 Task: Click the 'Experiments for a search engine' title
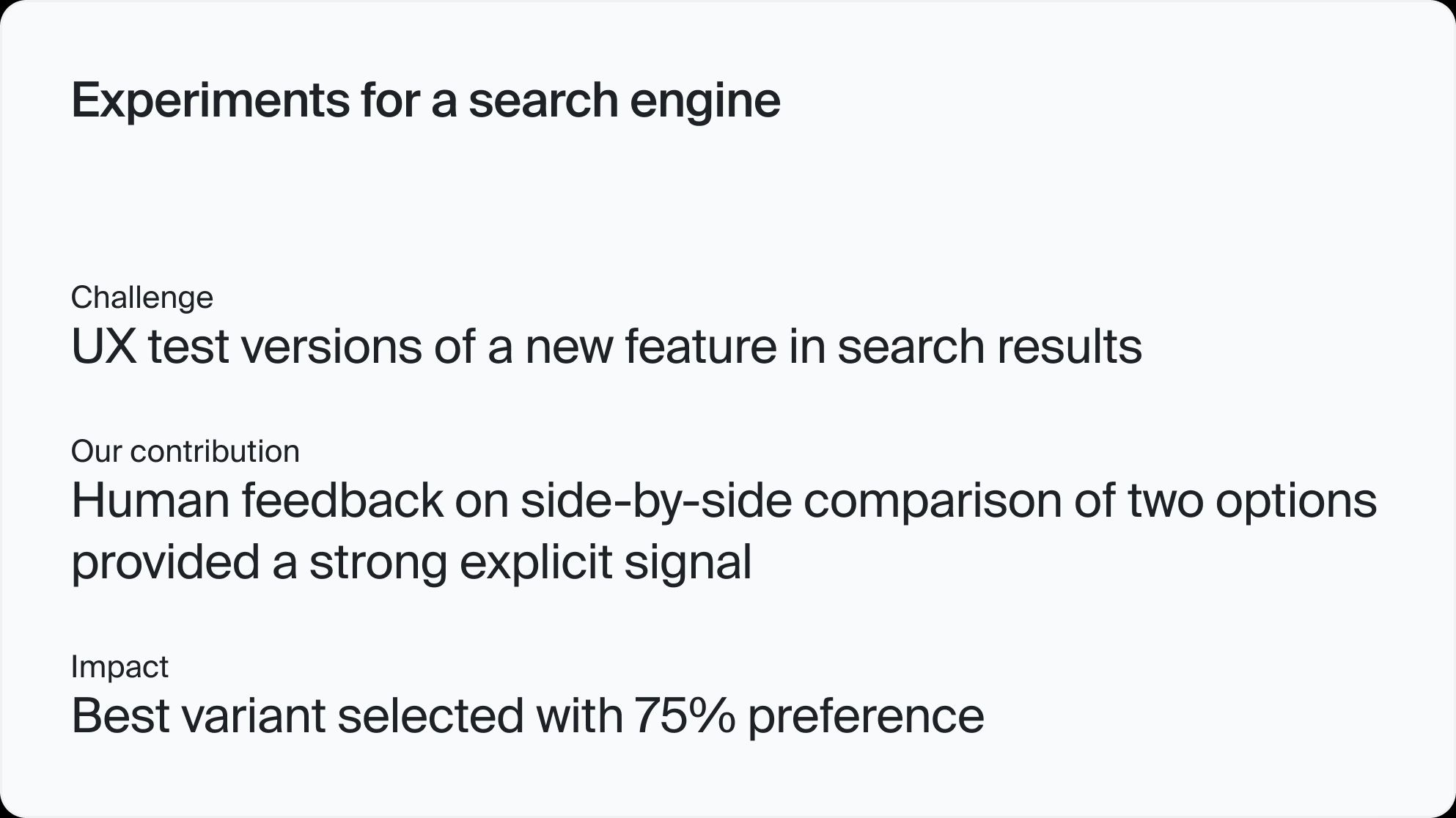pos(426,101)
